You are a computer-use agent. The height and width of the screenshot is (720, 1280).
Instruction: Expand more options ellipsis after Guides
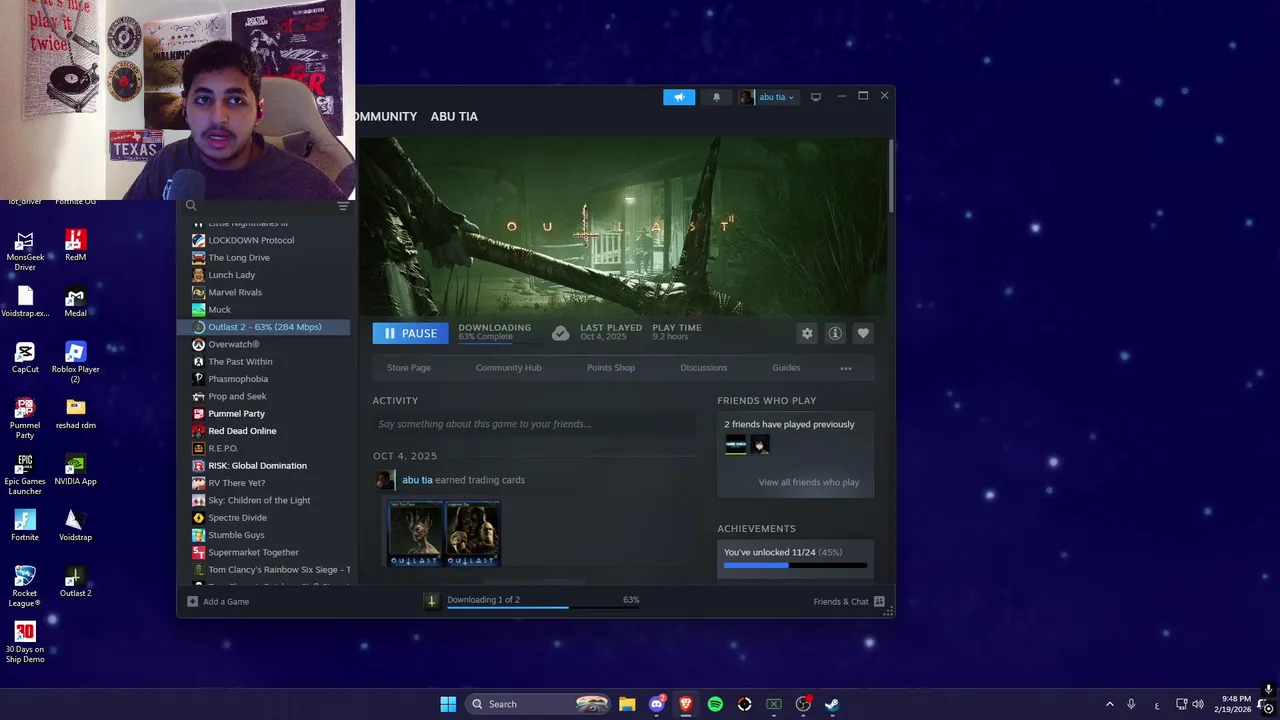click(846, 368)
